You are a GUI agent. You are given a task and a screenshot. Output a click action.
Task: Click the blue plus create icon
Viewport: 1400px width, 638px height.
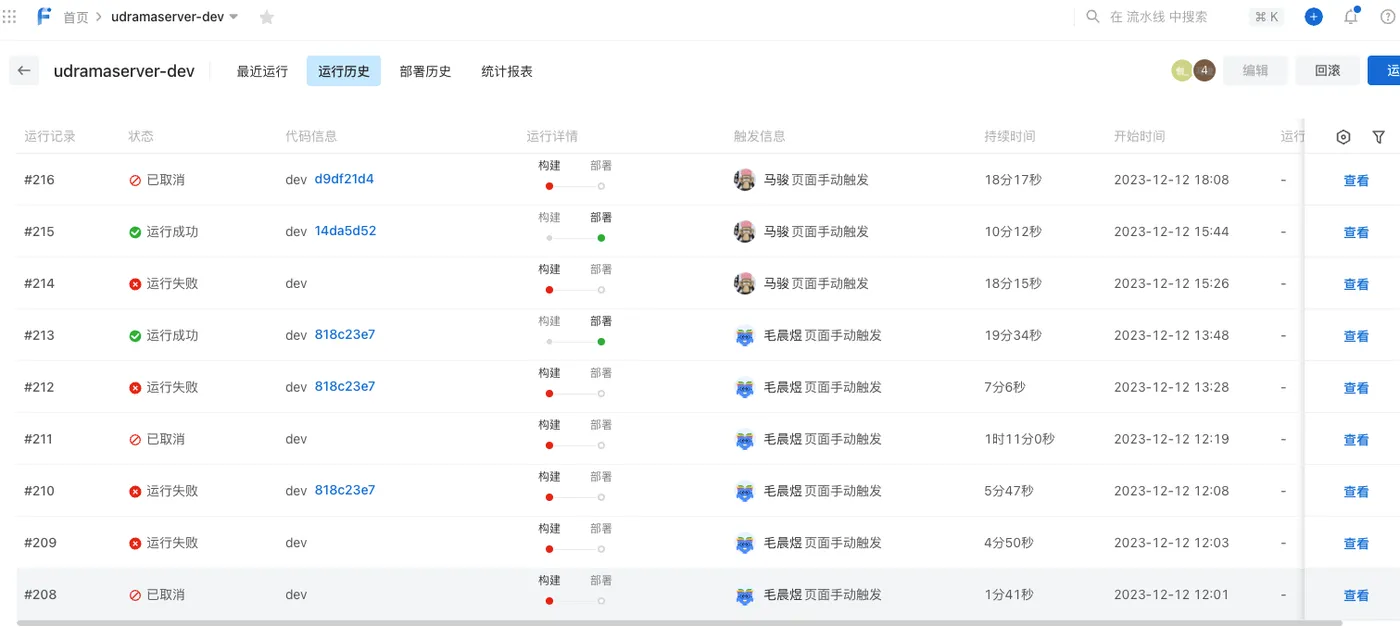coord(1314,17)
